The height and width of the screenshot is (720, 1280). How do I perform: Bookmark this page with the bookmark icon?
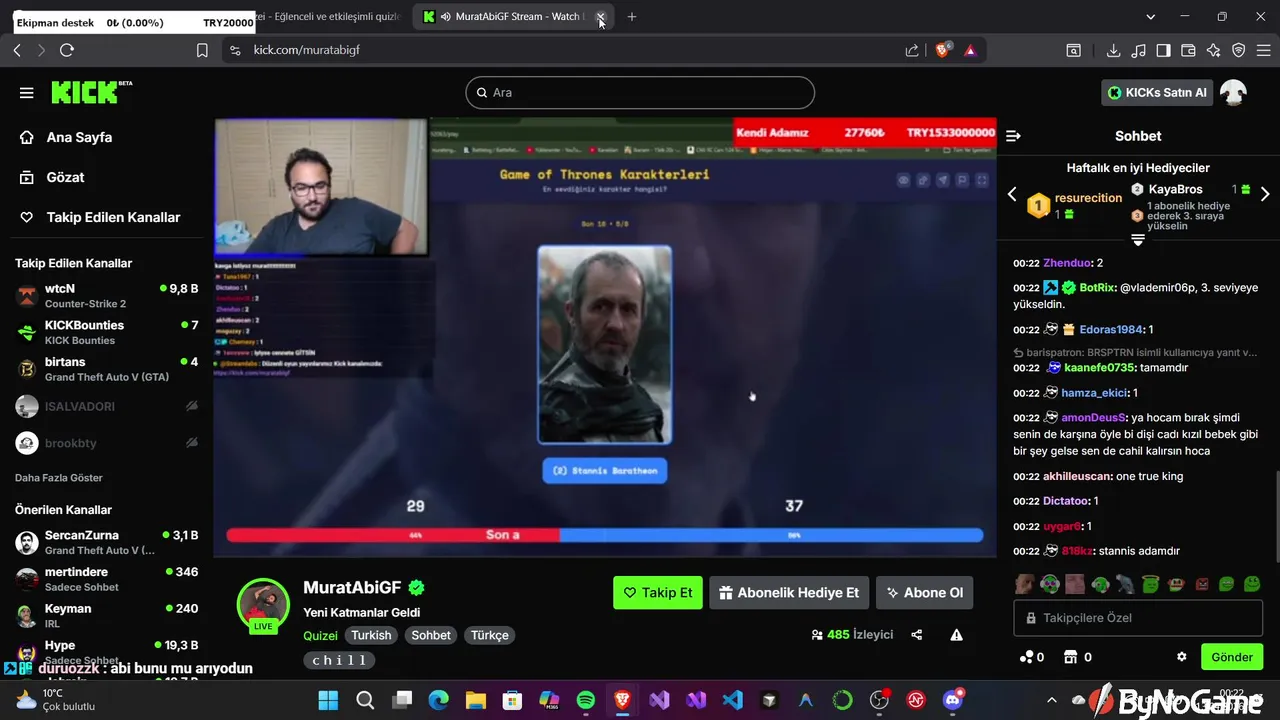(x=202, y=50)
